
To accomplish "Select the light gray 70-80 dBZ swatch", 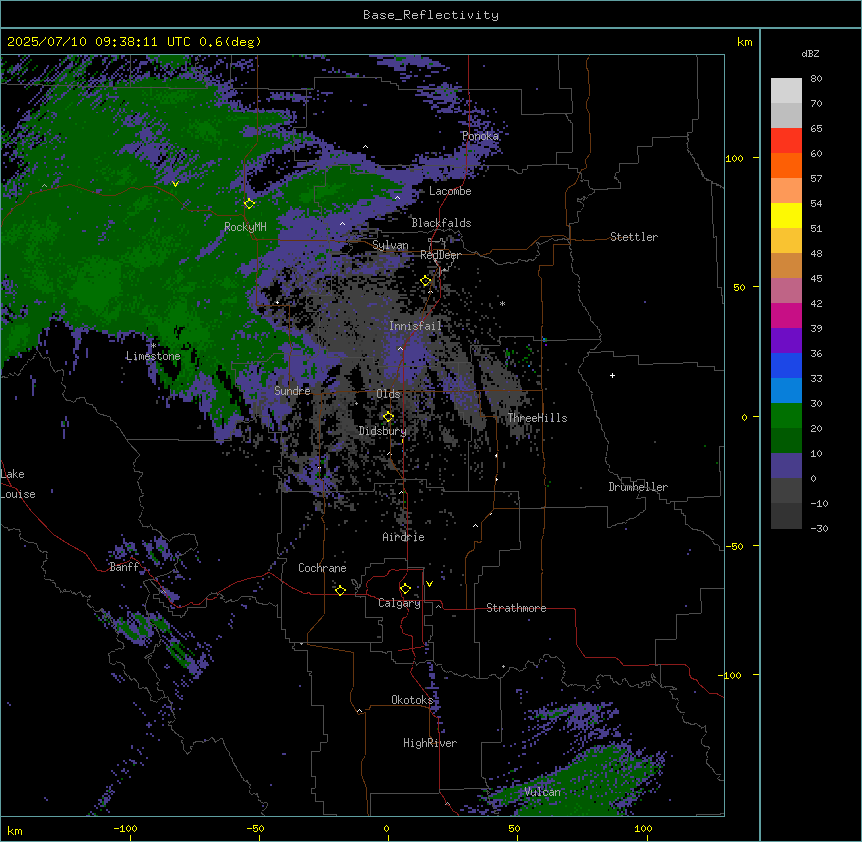I will [786, 91].
